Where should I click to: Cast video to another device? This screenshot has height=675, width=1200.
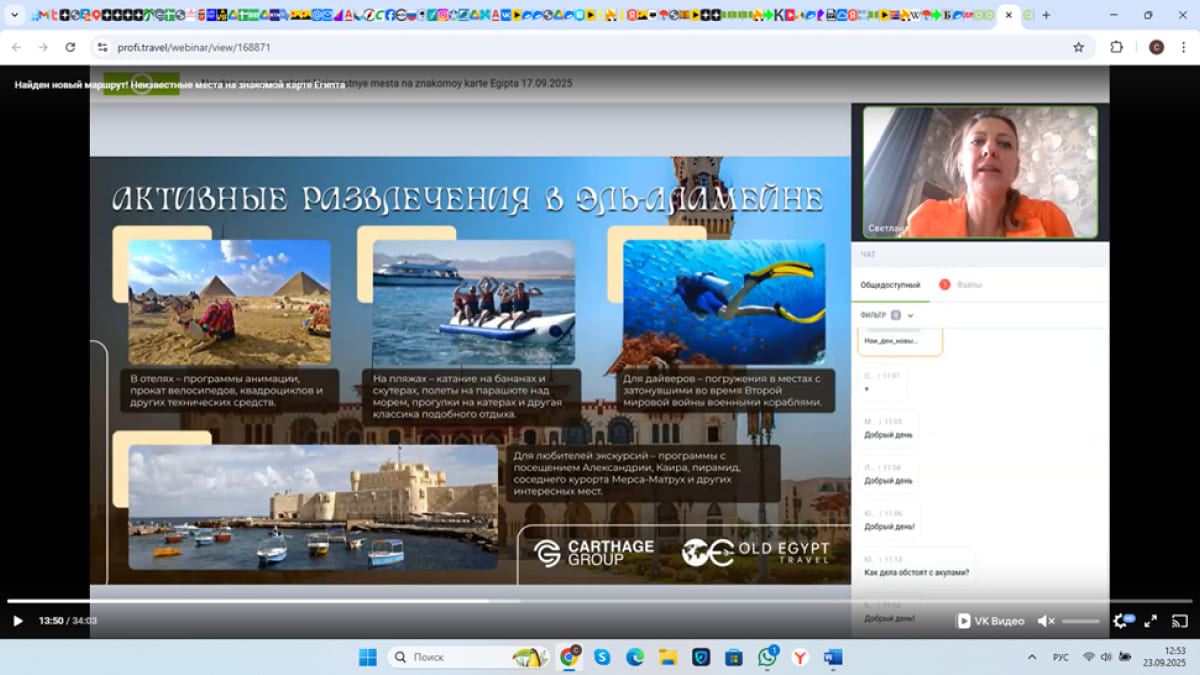1180,621
